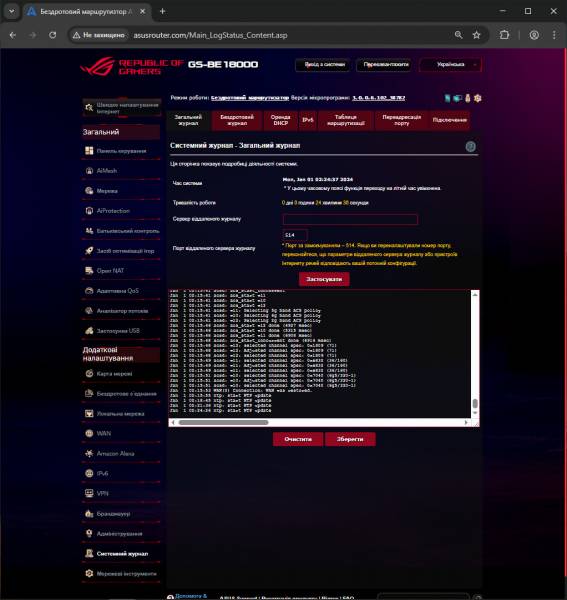Image resolution: width=567 pixels, height=600 pixels.
Task: Open the VPN sidebar item
Action: (x=121, y=493)
